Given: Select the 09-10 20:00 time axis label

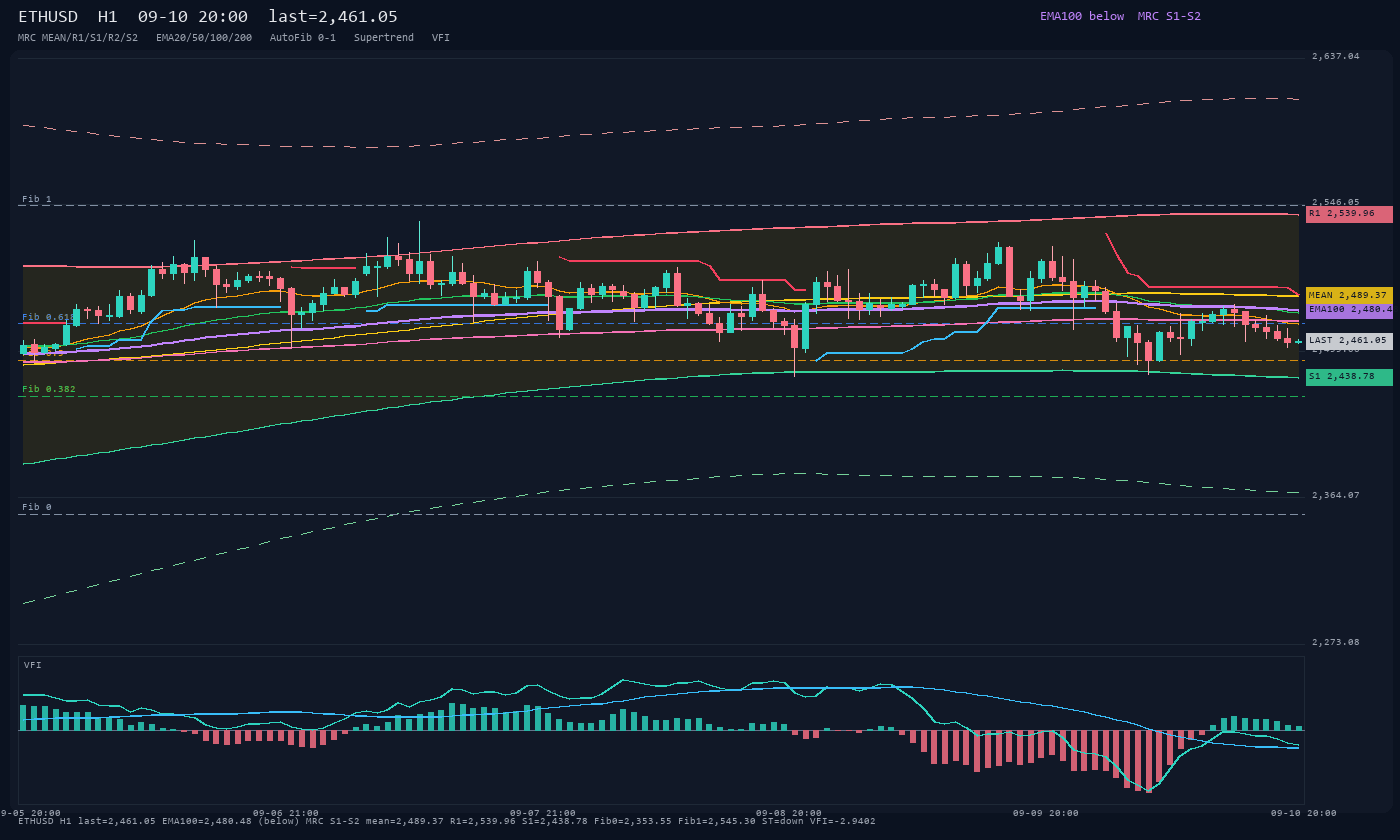Looking at the screenshot, I should [x=1303, y=813].
